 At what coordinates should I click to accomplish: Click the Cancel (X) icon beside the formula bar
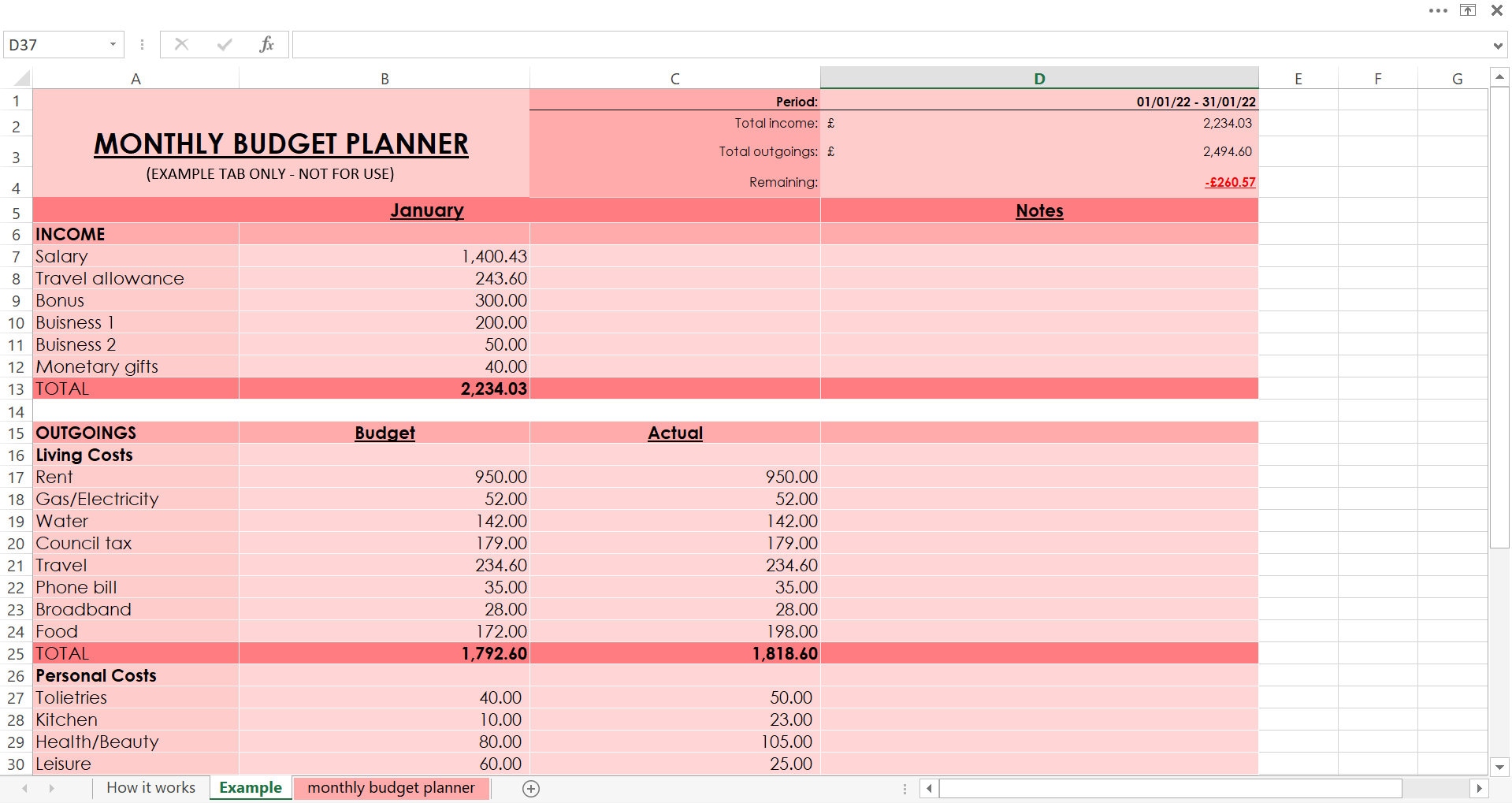coord(181,44)
